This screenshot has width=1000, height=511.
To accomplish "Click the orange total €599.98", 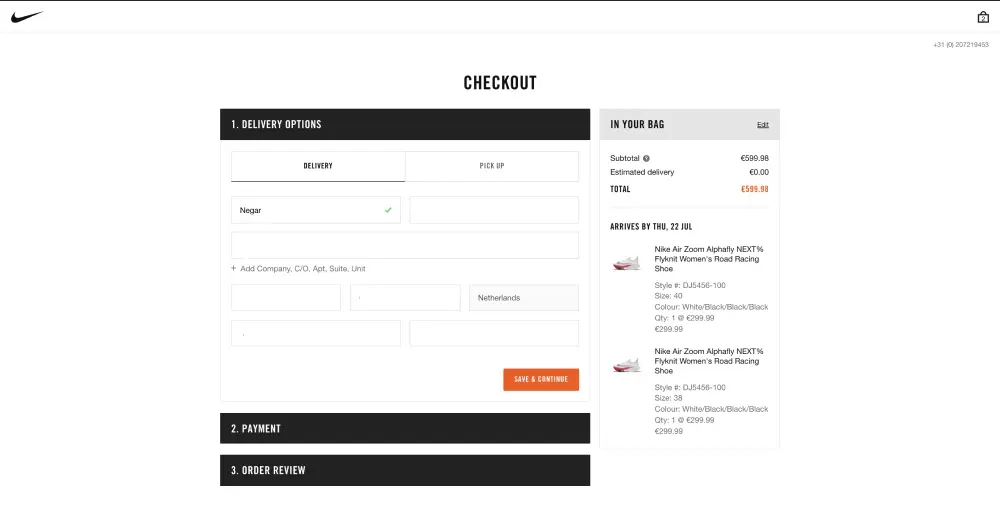I will coord(754,189).
